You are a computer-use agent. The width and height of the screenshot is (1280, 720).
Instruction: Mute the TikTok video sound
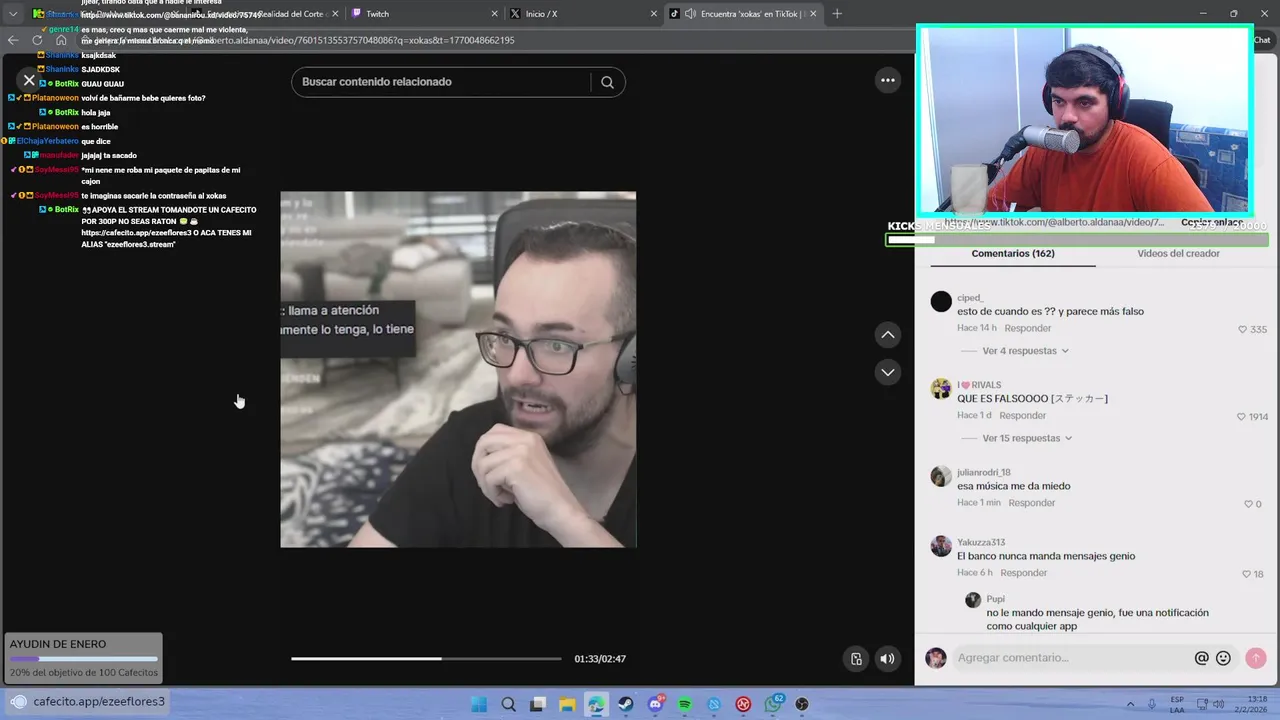click(887, 658)
